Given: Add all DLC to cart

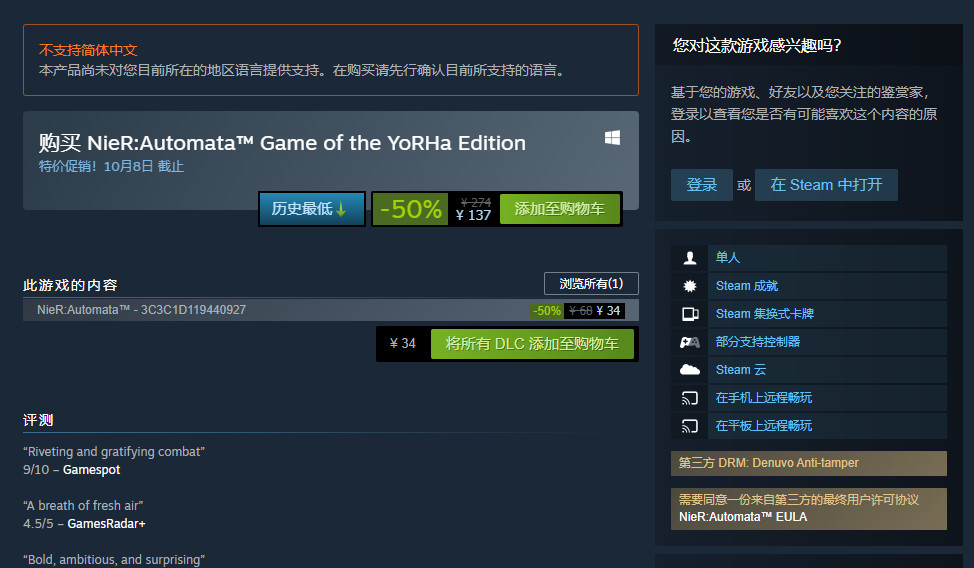Looking at the screenshot, I should [x=532, y=343].
